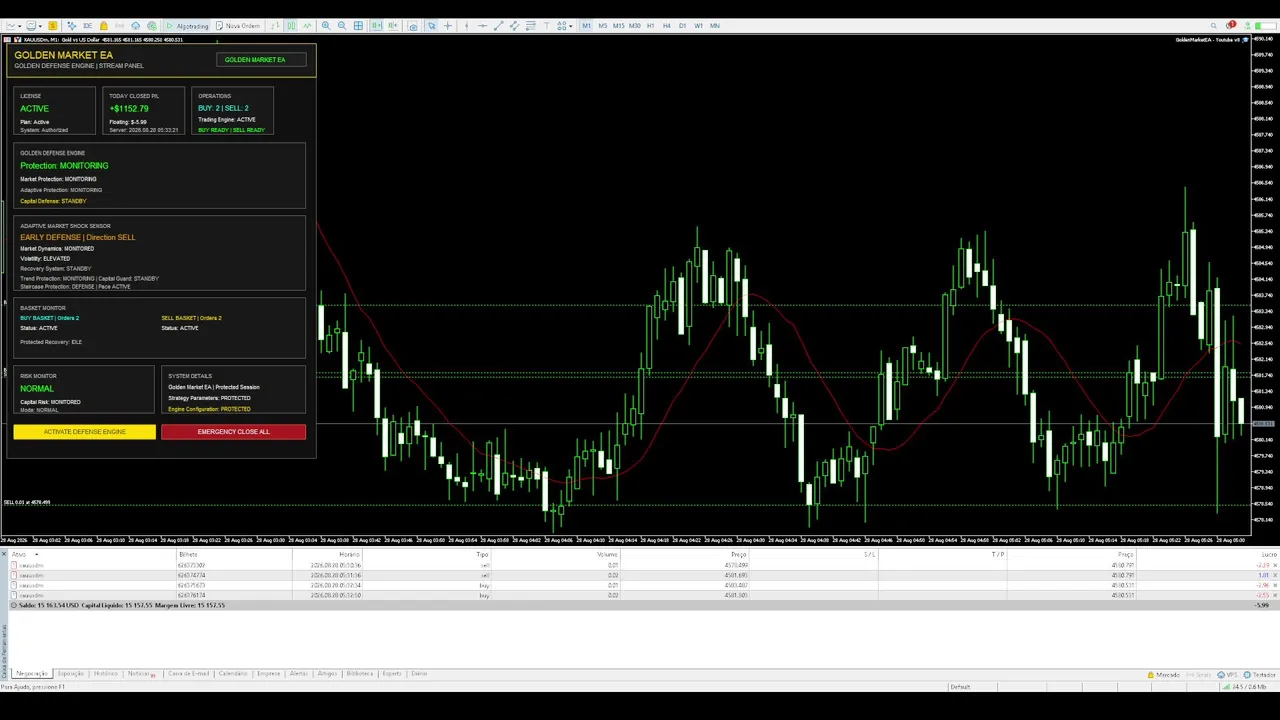
Task: Click the yellow dollar sign toolbar icon
Action: click(52, 26)
